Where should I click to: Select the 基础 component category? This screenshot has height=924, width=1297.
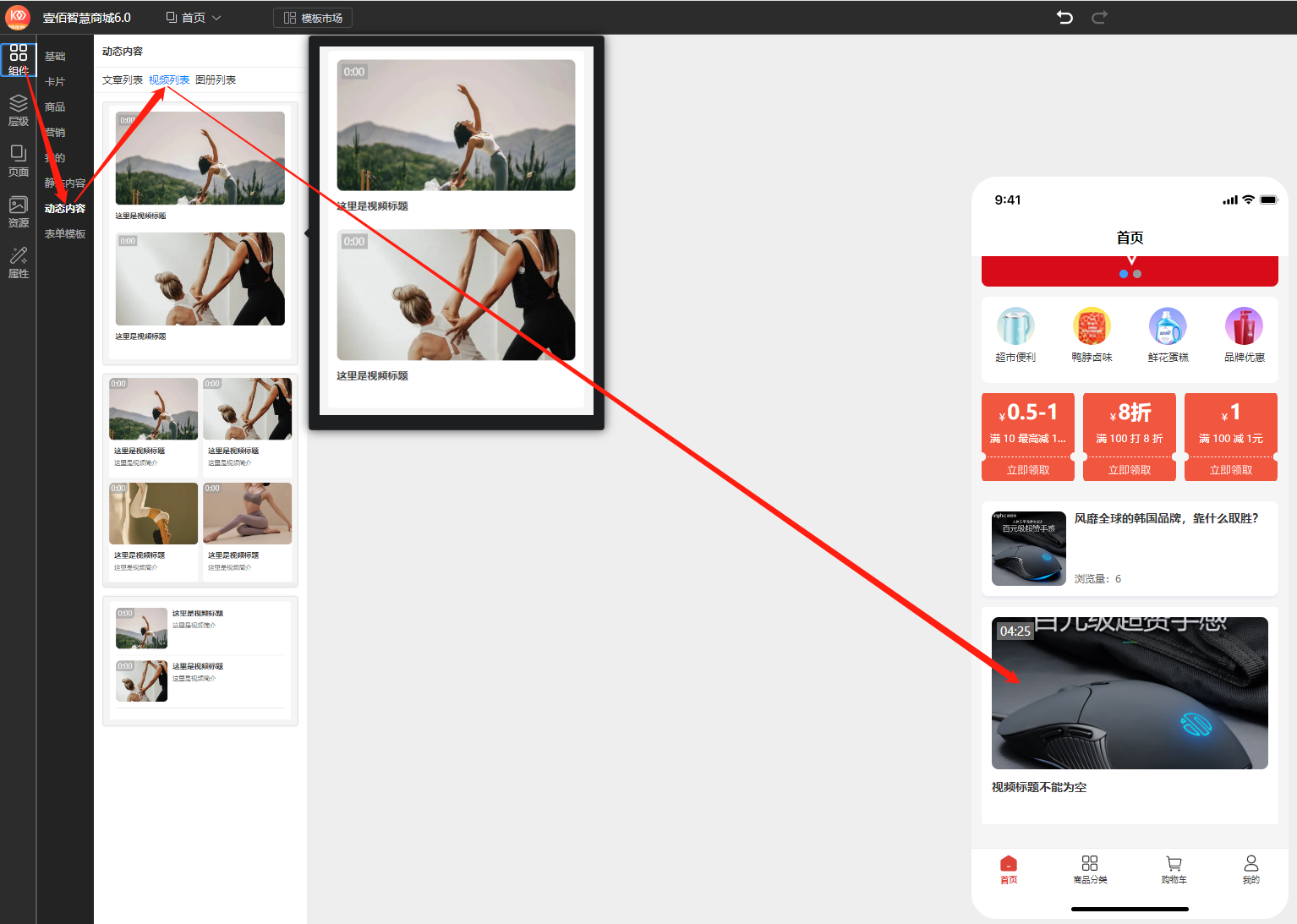click(55, 57)
